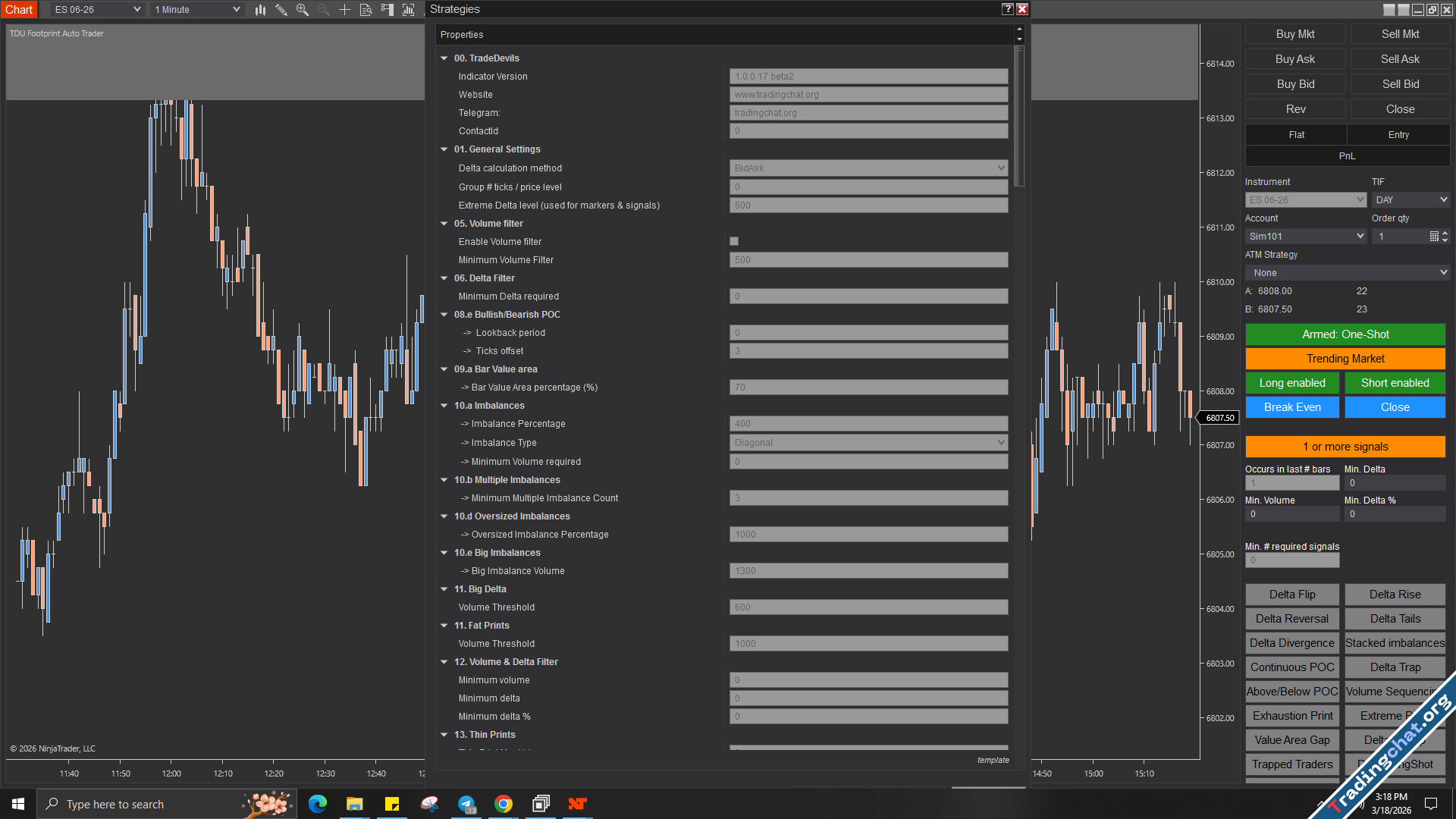Click the Buy Mkt button
The height and width of the screenshot is (819, 1456).
(x=1295, y=34)
